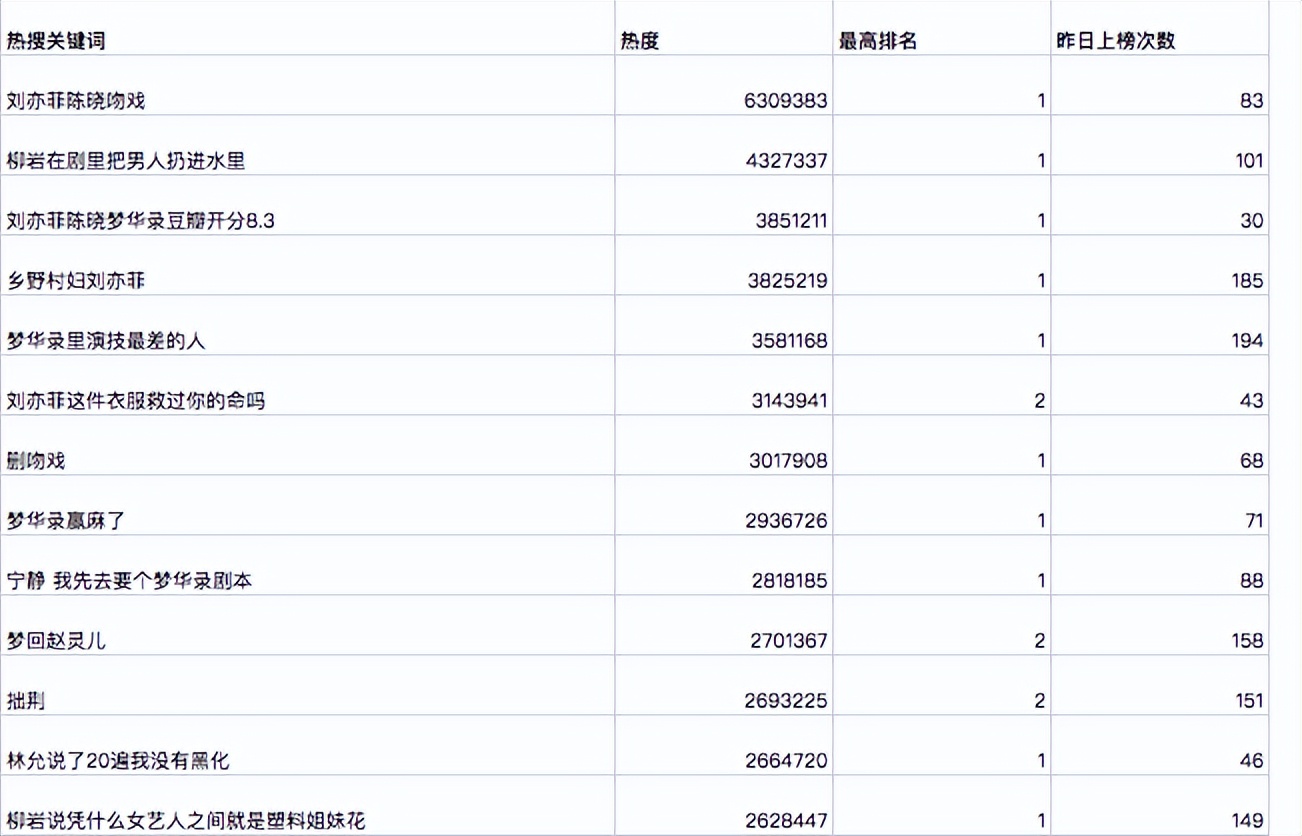The width and height of the screenshot is (1302, 836).
Task: Select the 最高排名 header cell
Action: tap(878, 41)
